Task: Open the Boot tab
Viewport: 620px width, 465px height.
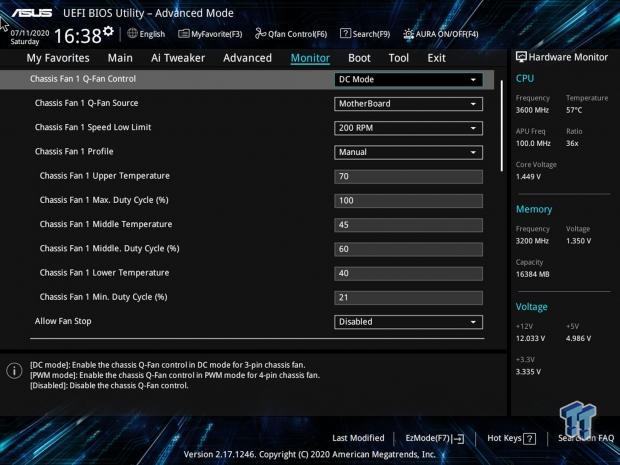Action: [x=359, y=58]
